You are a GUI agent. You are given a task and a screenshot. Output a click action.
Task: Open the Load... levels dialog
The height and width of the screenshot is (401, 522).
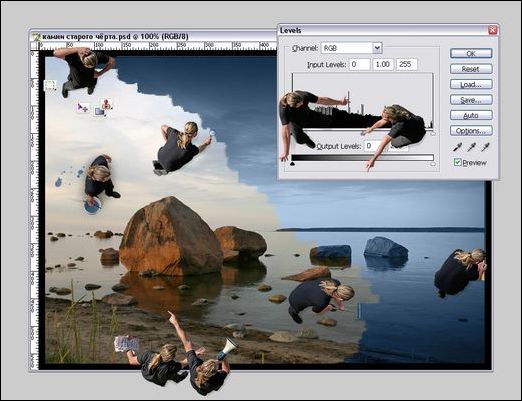(471, 84)
